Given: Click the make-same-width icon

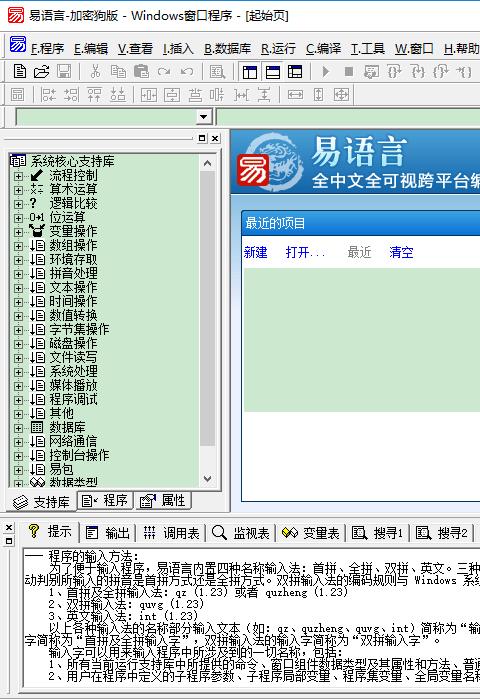Looking at the screenshot, I should pyautogui.click(x=295, y=95).
